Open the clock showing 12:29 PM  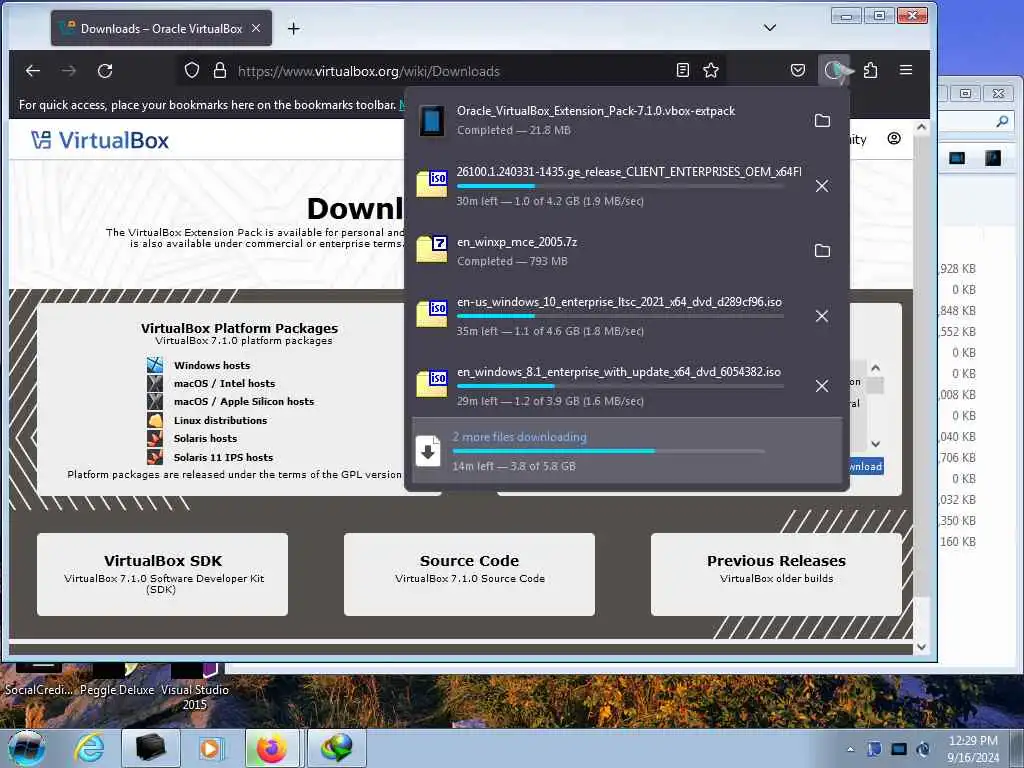click(x=973, y=749)
